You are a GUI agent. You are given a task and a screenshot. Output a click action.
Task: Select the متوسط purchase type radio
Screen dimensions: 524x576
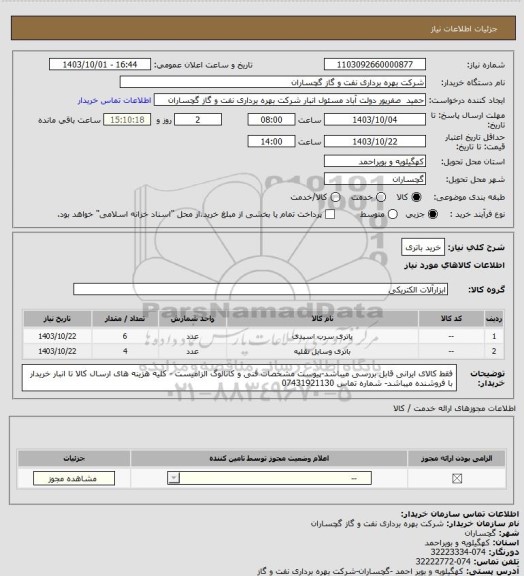point(392,214)
